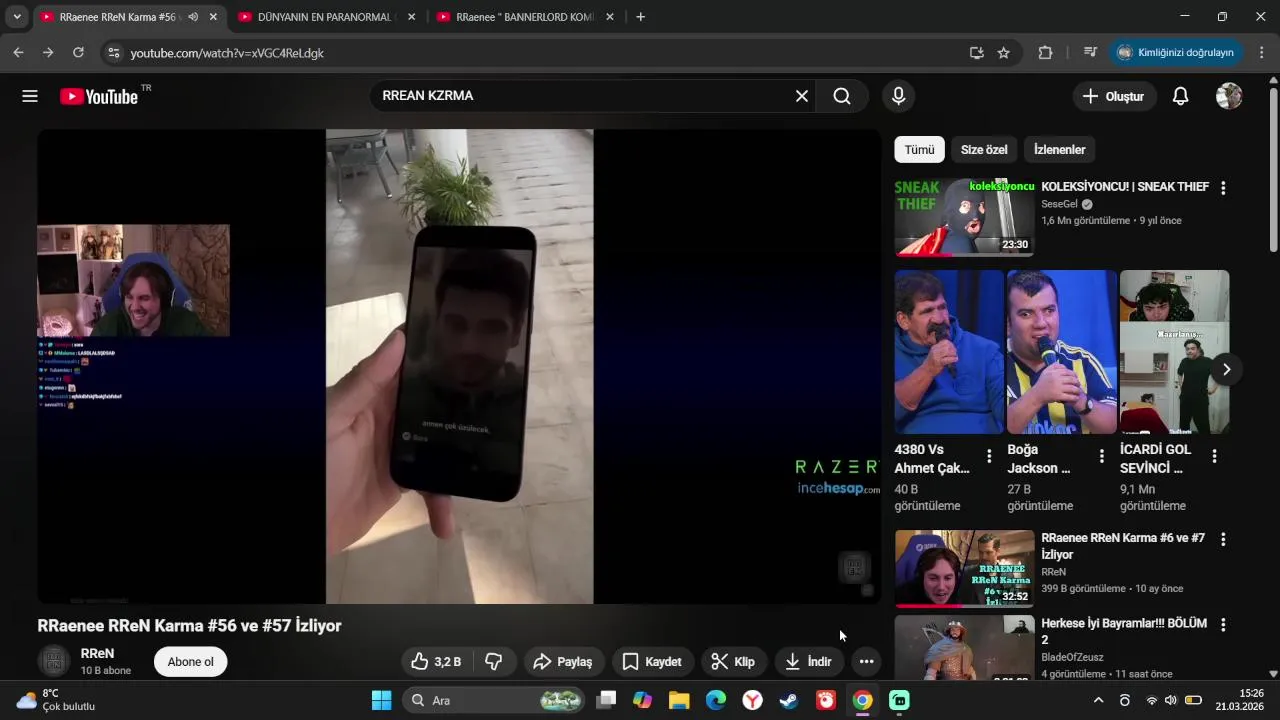This screenshot has width=1280, height=720.
Task: Share the video via Paylaş
Action: click(x=563, y=661)
